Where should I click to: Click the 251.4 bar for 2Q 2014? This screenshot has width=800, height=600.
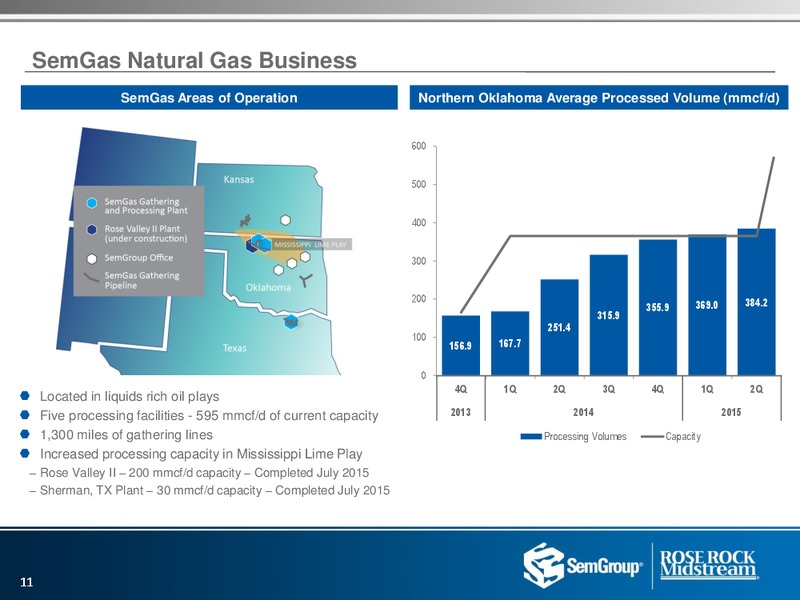click(x=559, y=328)
